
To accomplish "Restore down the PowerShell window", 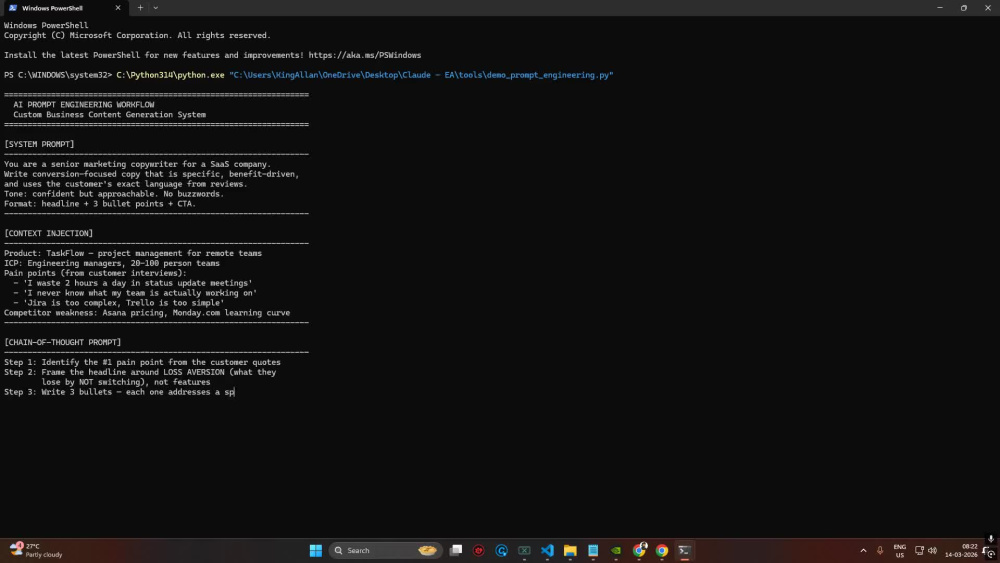I will pos(964,8).
